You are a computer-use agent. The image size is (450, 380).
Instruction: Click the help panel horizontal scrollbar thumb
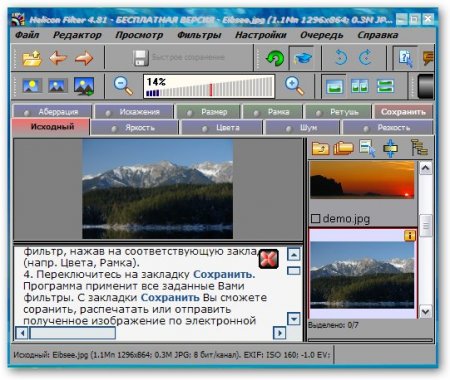click(73, 333)
